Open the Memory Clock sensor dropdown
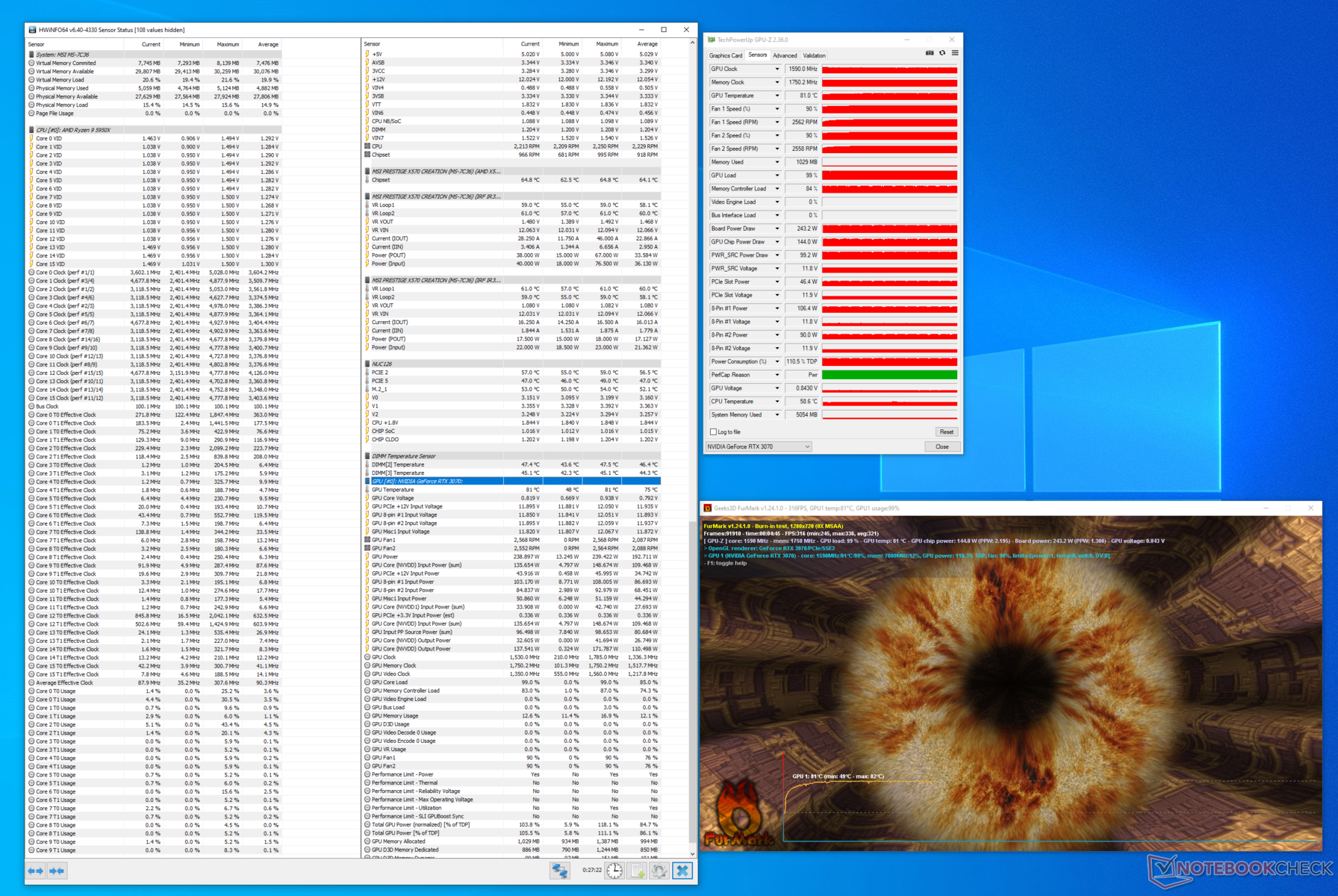The height and width of the screenshot is (896, 1338). (777, 82)
